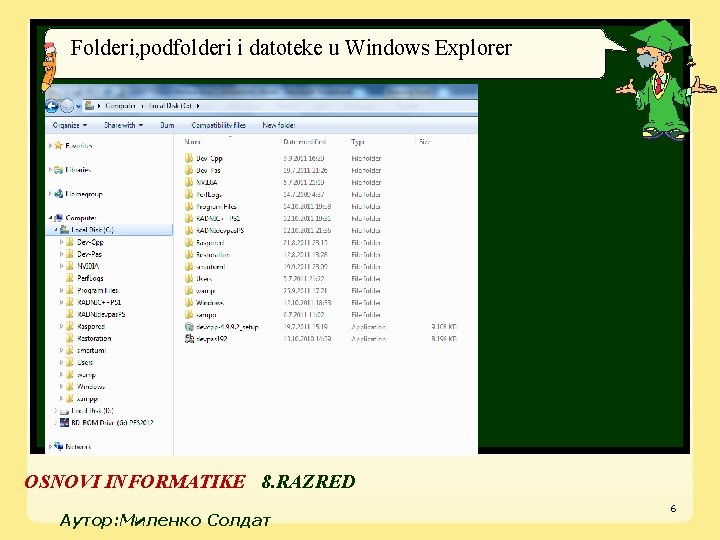Click the wamp folder icon in file list
This screenshot has width=720, height=540.
[x=189, y=291]
